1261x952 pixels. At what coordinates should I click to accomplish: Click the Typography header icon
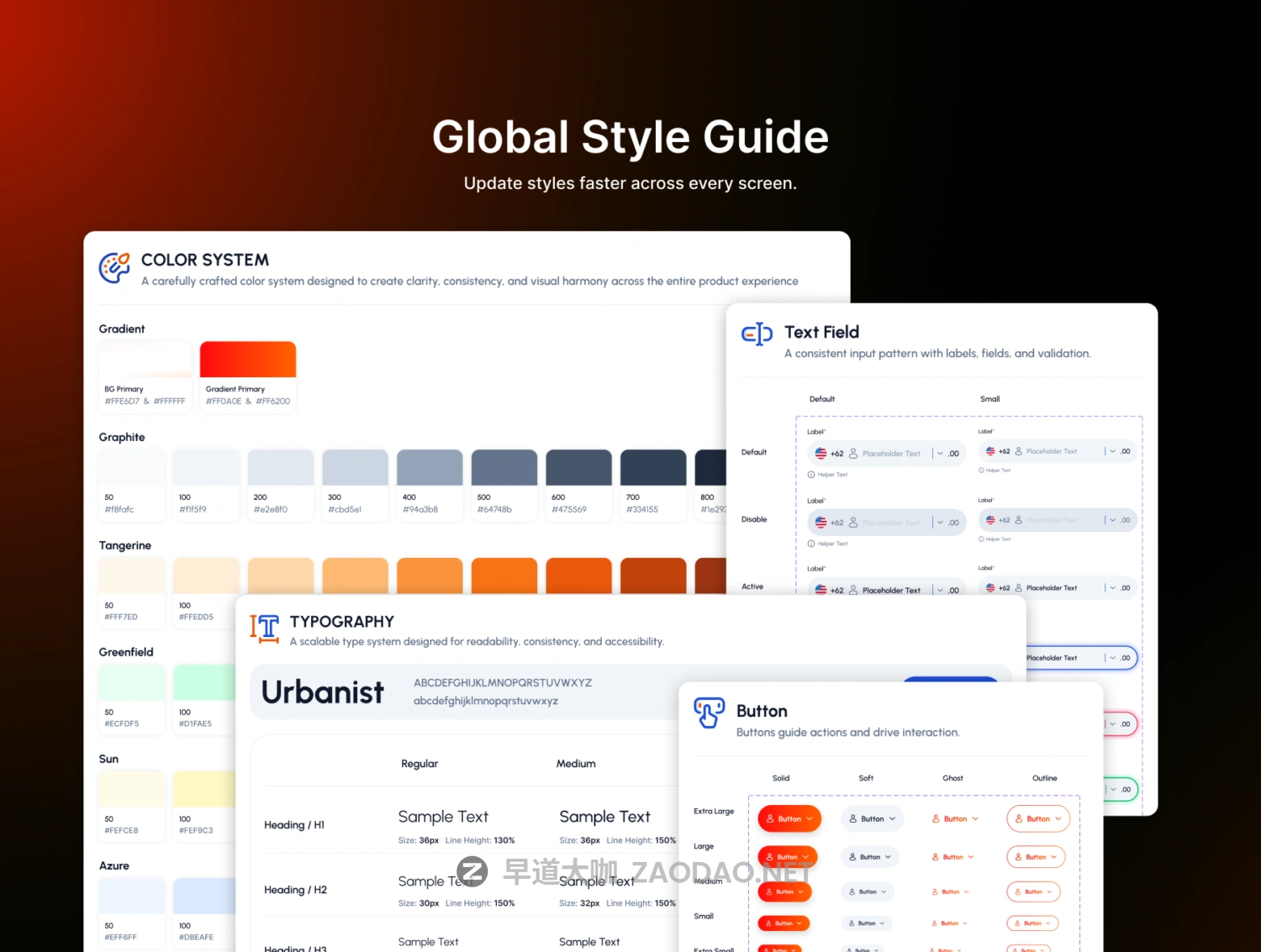coord(264,629)
